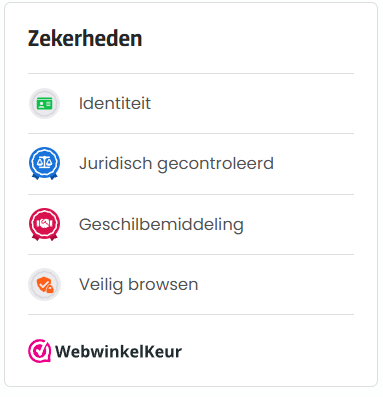Click the 'Webwinkel' part of the wordmark
This screenshot has height=397, width=383.
(x=99, y=352)
